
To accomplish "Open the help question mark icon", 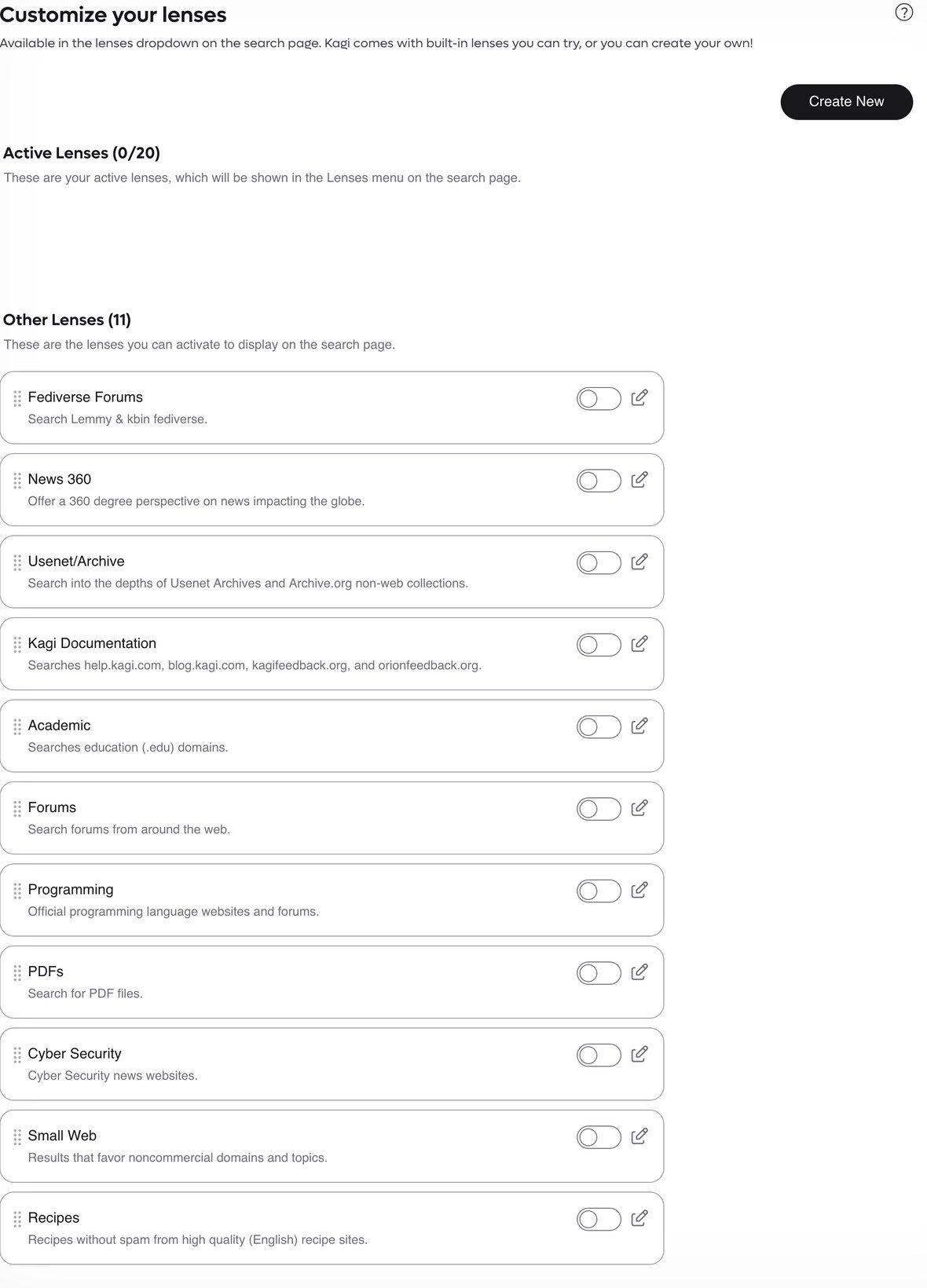I will (x=903, y=13).
